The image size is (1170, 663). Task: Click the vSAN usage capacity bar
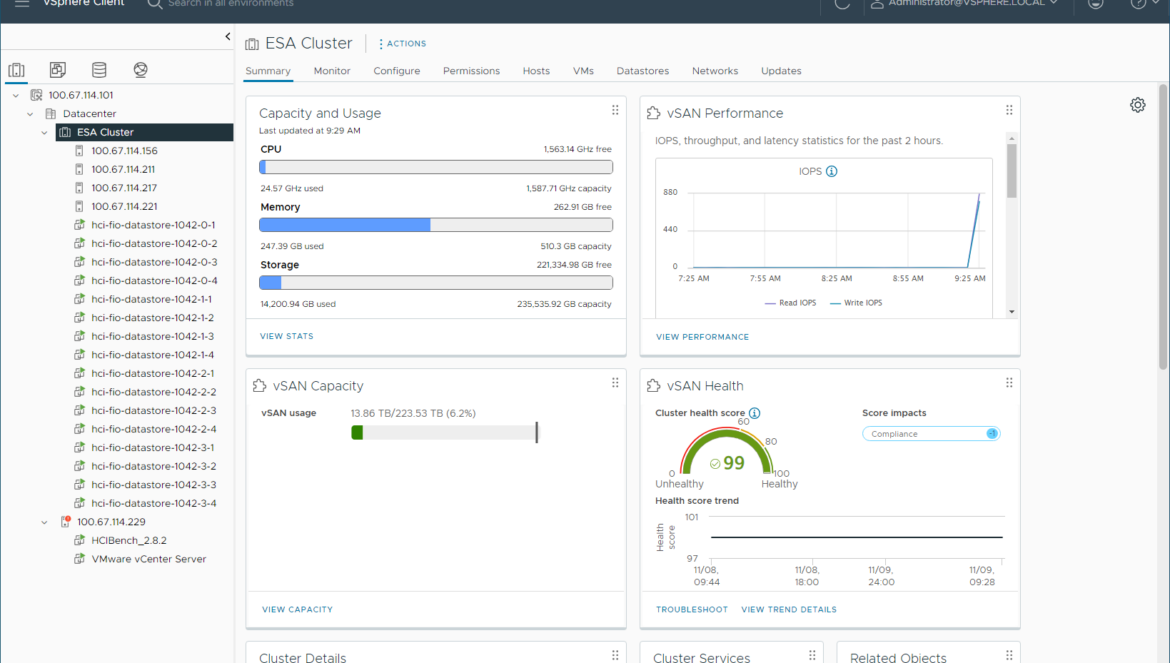pyautogui.click(x=445, y=433)
